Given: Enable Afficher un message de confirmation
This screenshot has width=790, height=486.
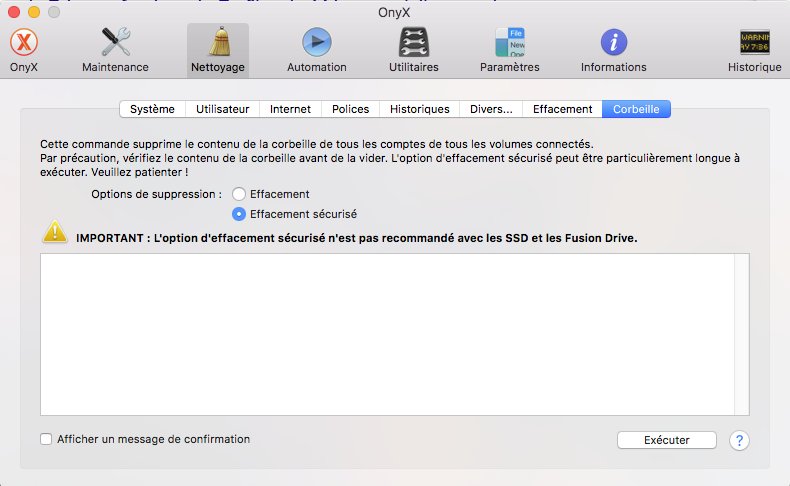Looking at the screenshot, I should pos(46,439).
